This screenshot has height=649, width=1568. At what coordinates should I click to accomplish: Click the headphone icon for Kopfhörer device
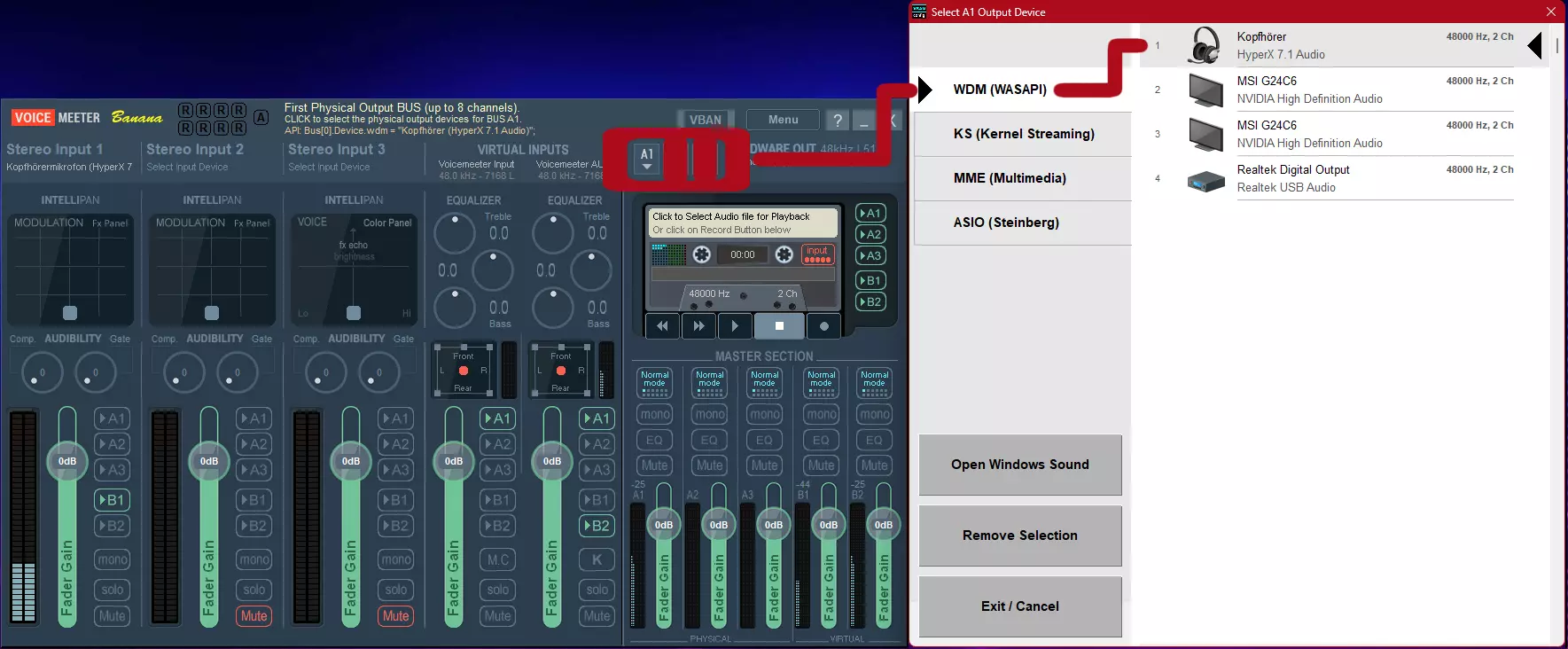1205,45
